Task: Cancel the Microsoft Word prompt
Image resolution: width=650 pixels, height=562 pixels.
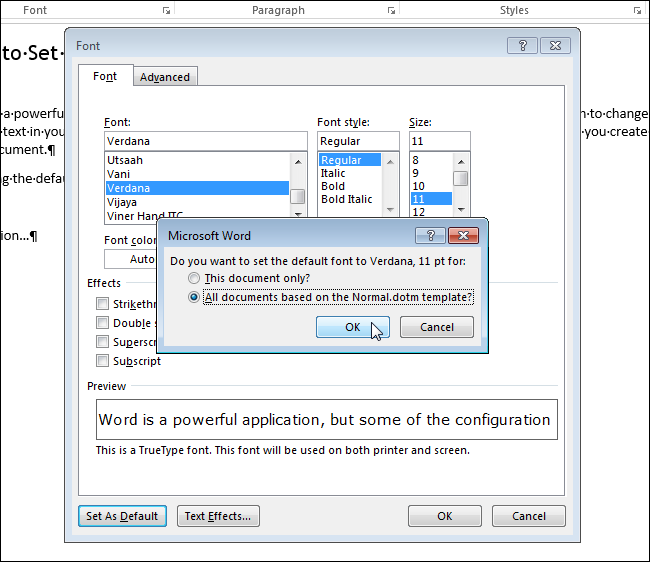Action: coord(437,327)
